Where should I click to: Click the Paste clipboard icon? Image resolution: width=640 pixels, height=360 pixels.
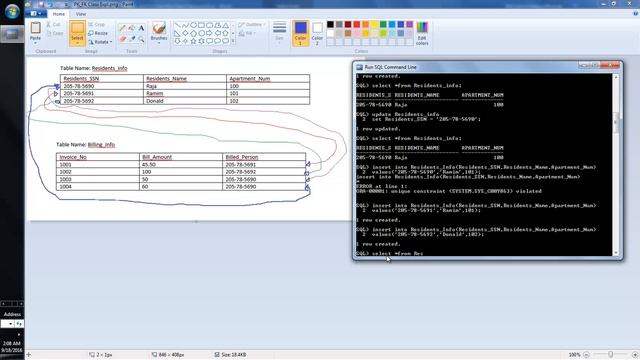pos(36,28)
